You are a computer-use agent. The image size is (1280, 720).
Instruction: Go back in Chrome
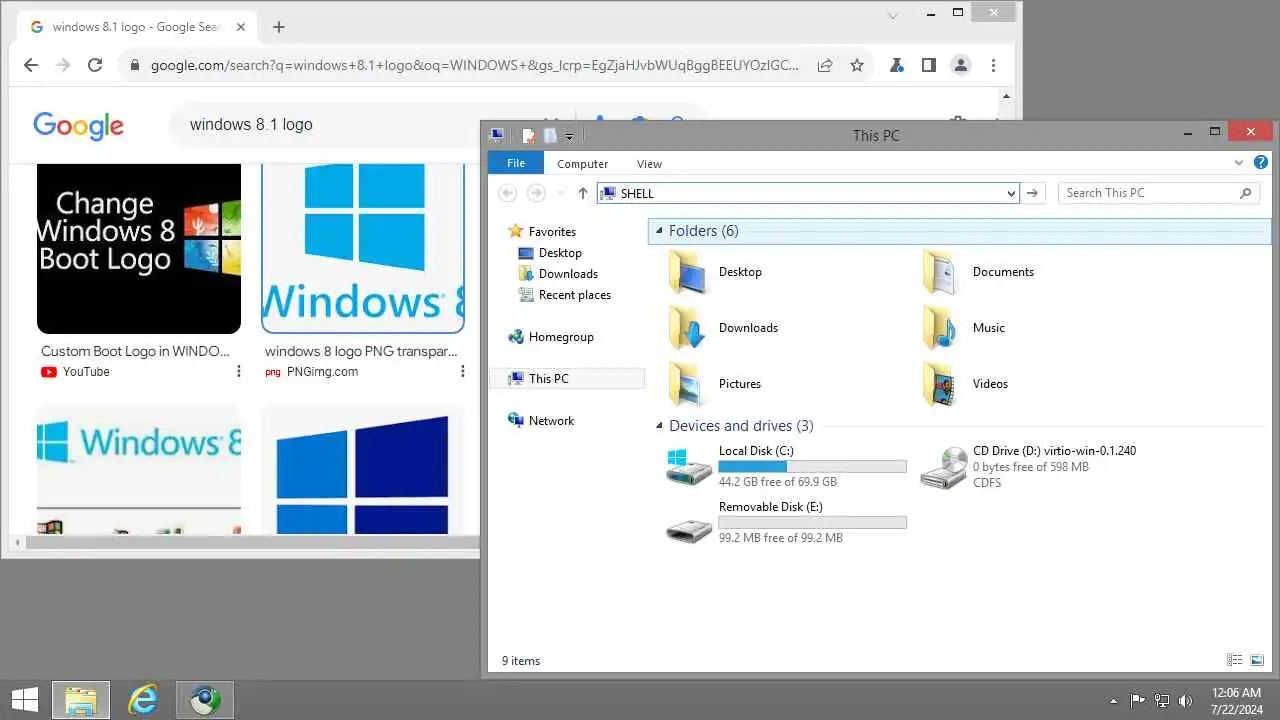click(x=31, y=65)
